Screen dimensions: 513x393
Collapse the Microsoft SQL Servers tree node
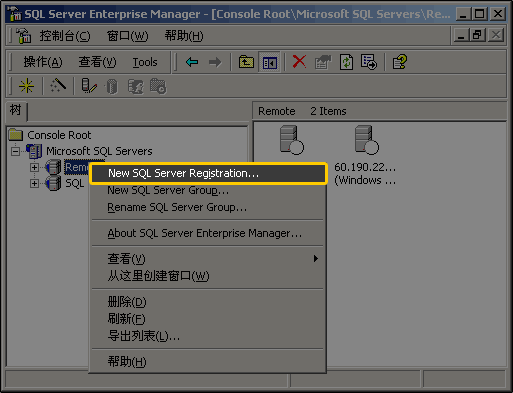15,151
